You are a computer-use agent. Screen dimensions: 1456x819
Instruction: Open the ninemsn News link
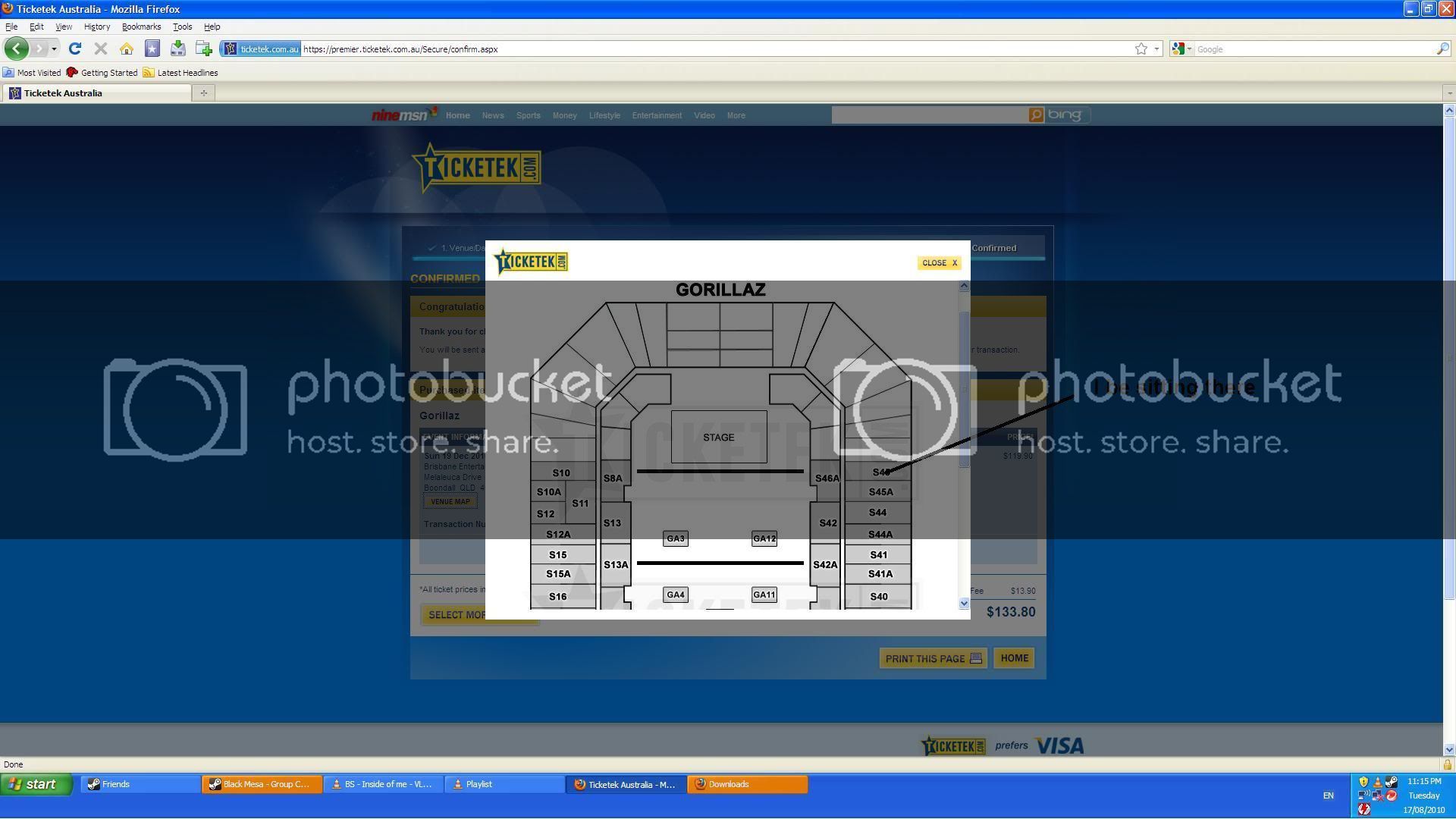pyautogui.click(x=493, y=115)
